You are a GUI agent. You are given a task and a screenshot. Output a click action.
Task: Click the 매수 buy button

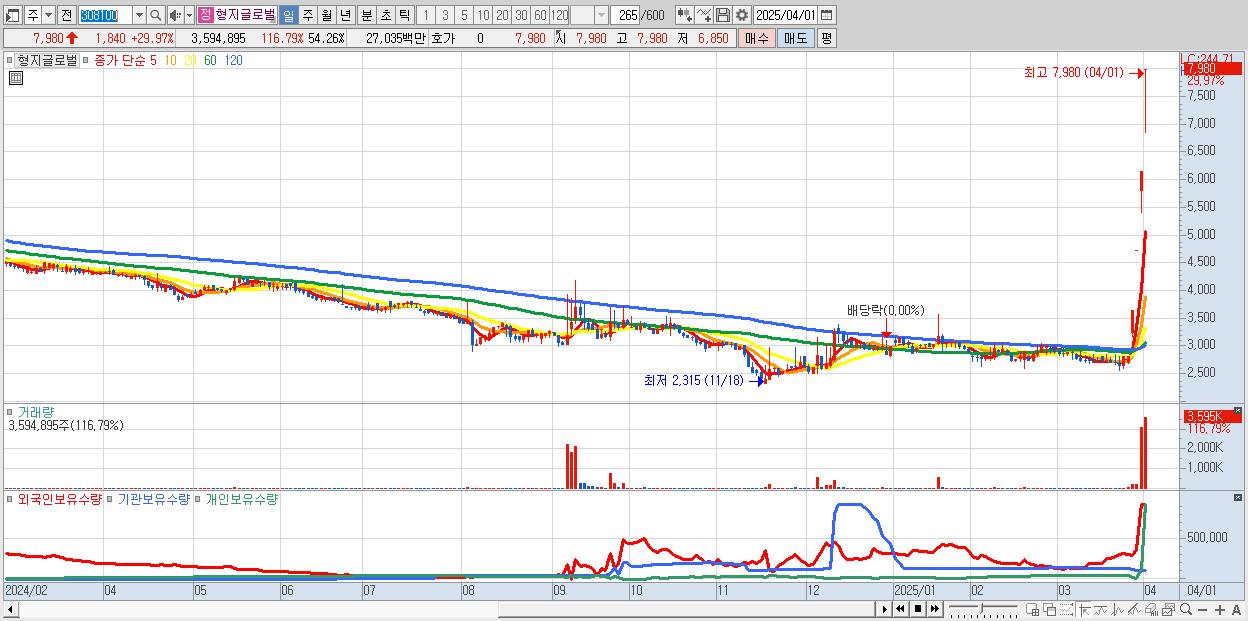pyautogui.click(x=757, y=38)
